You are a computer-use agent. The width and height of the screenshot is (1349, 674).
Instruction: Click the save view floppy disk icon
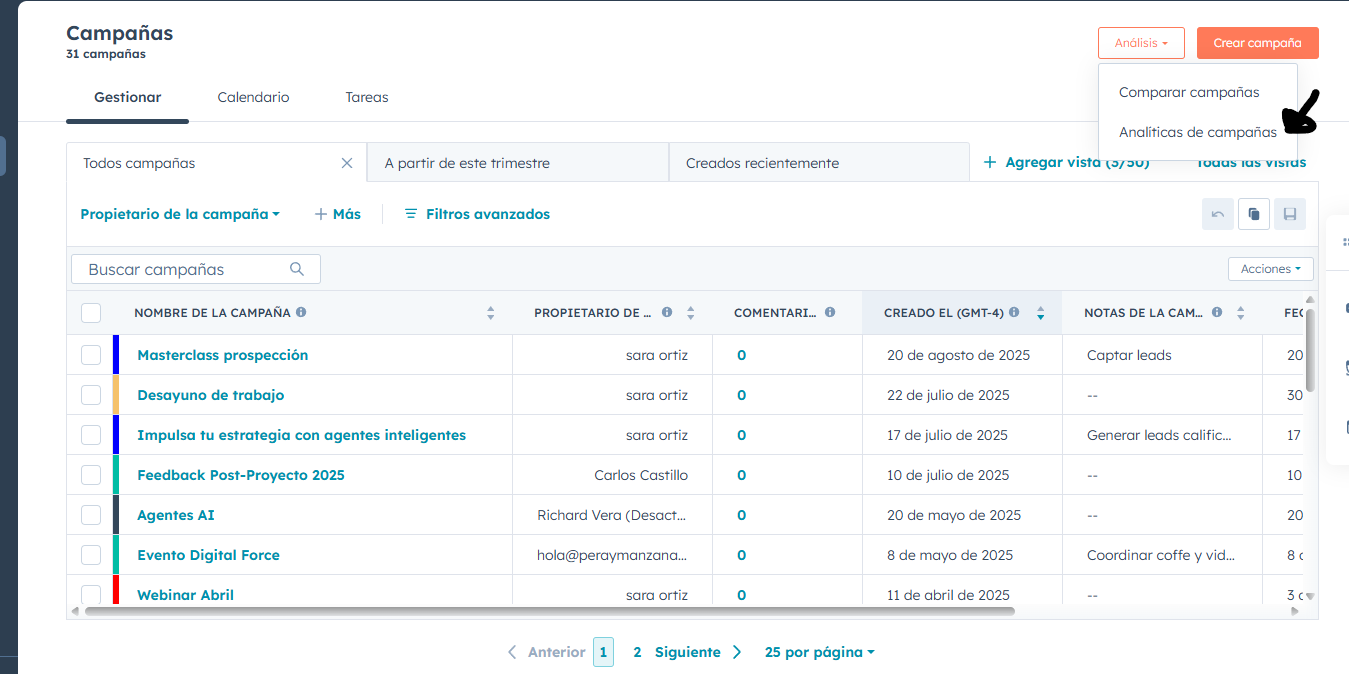click(1289, 214)
